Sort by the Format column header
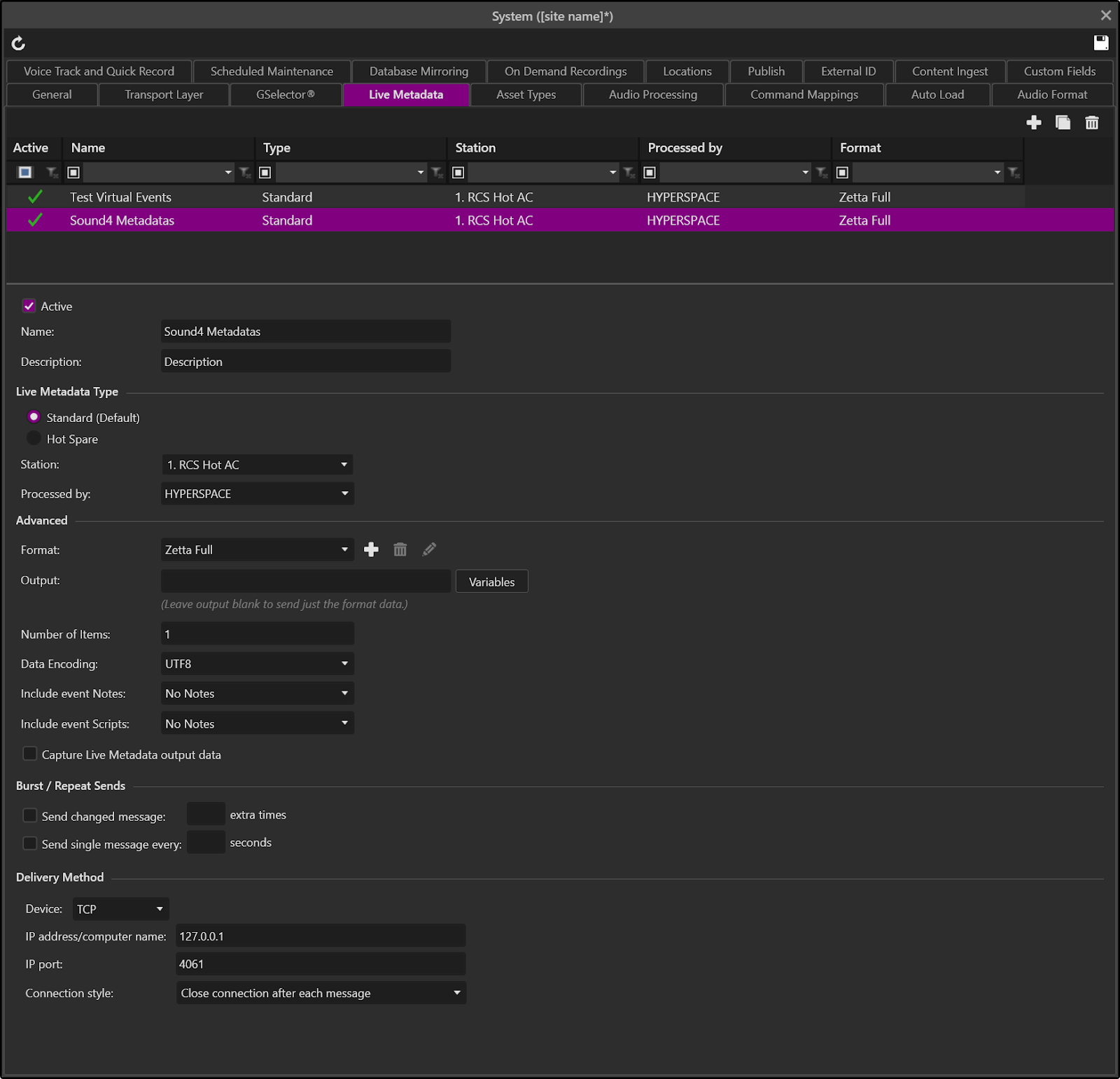Viewport: 1120px width, 1079px height. click(927, 148)
